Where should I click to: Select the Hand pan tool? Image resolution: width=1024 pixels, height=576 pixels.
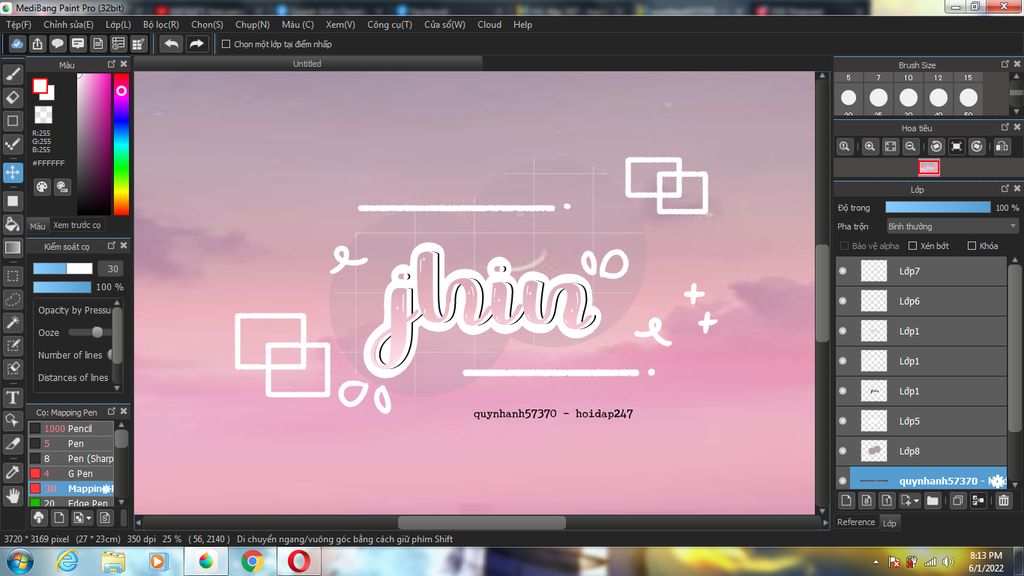click(x=12, y=496)
